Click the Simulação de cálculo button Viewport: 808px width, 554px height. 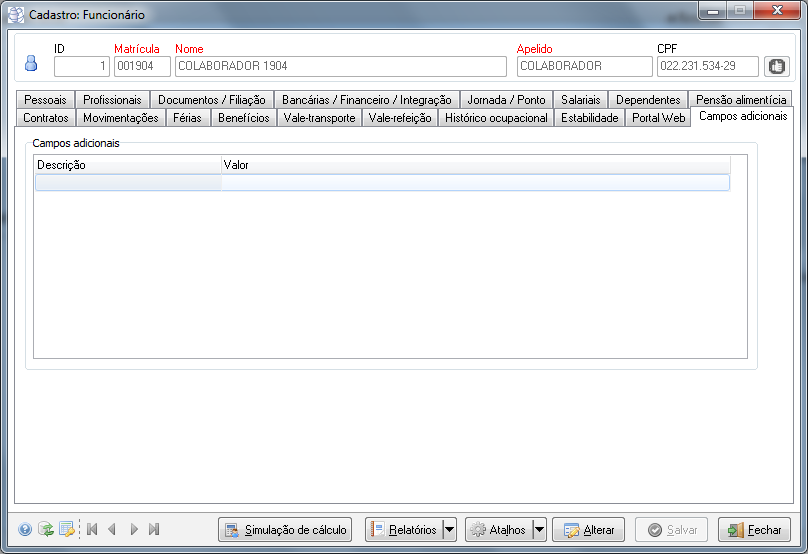pyautogui.click(x=285, y=530)
